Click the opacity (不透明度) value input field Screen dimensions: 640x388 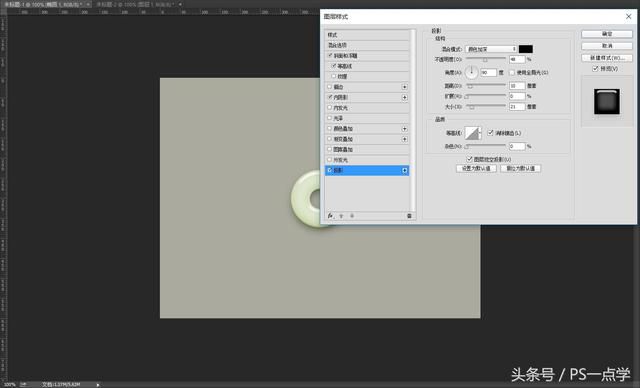click(517, 60)
